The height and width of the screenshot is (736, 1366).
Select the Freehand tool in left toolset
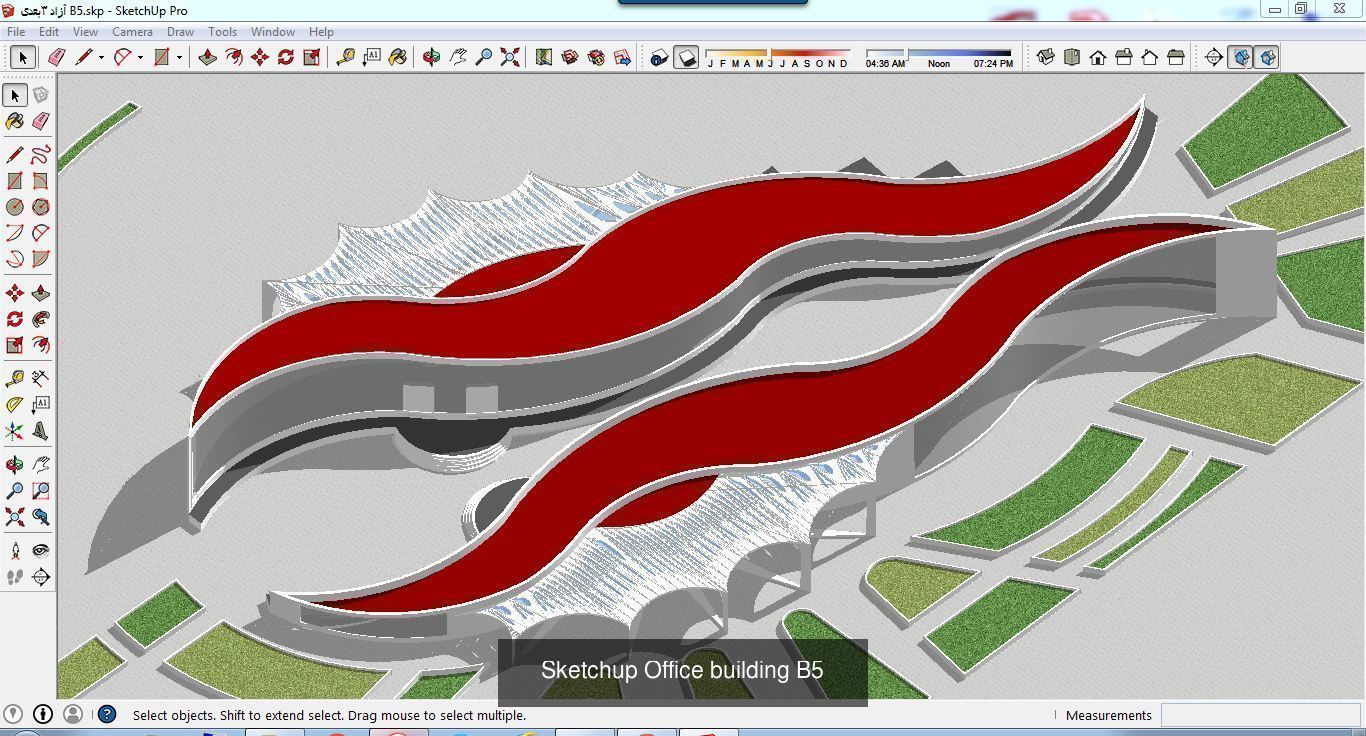click(41, 155)
